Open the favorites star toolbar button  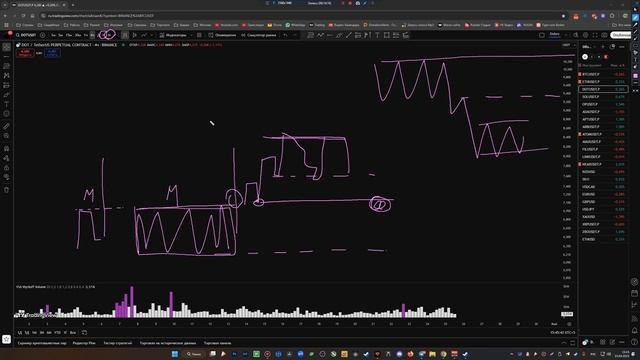(7, 339)
